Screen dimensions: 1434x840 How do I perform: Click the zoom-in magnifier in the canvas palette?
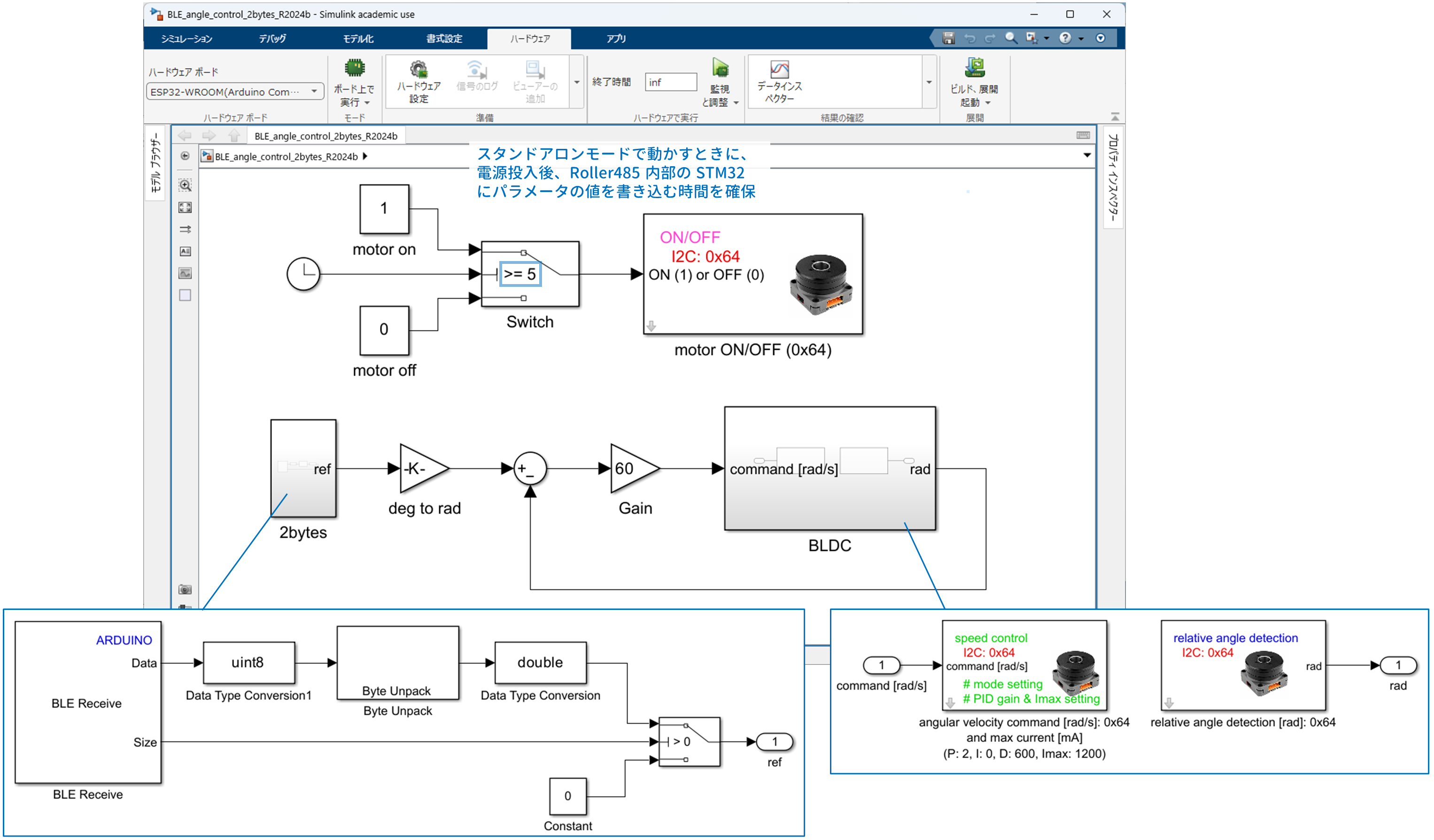185,185
